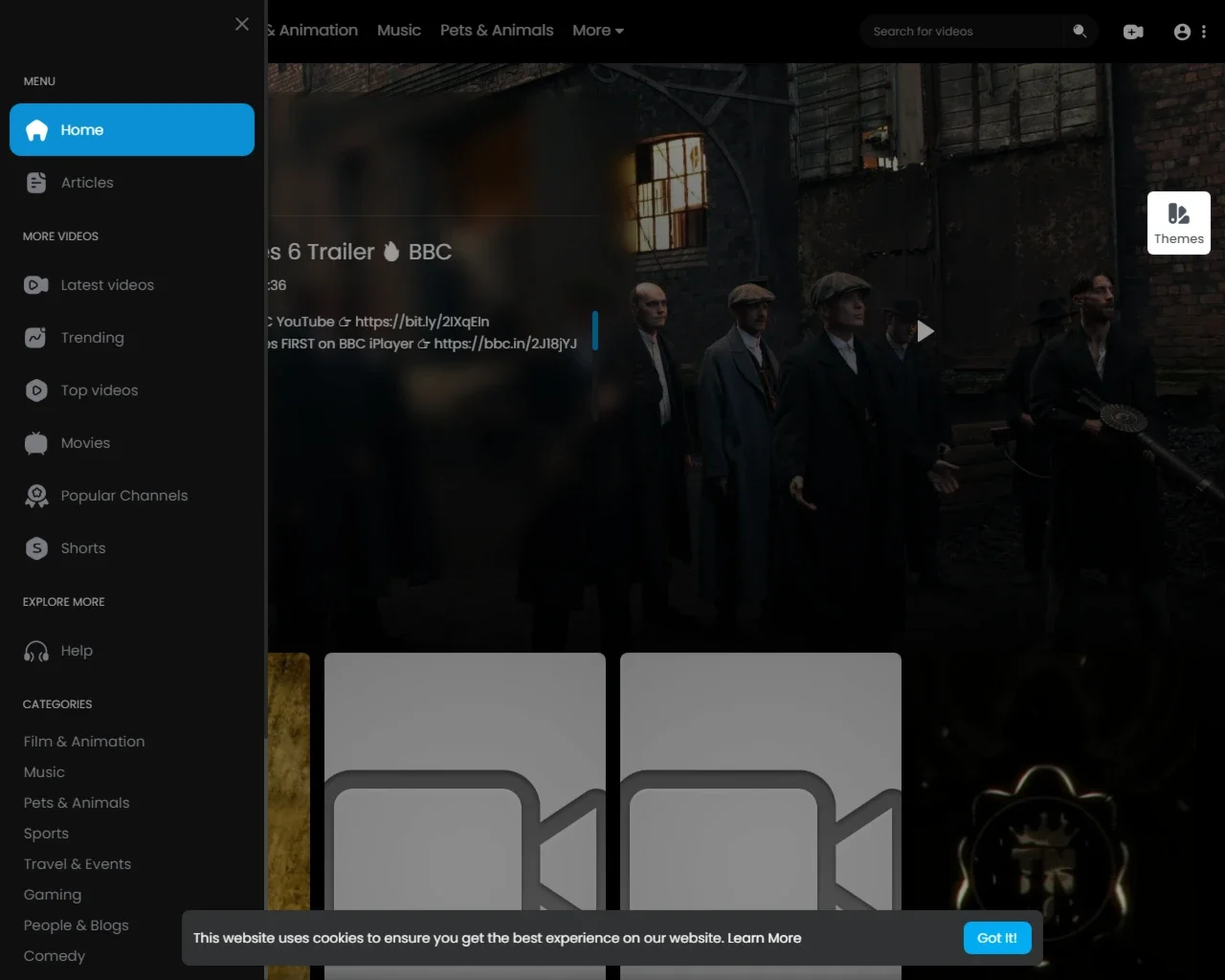Image resolution: width=1225 pixels, height=980 pixels.
Task: Open the first grey placeholder video thumbnail
Action: 465,816
